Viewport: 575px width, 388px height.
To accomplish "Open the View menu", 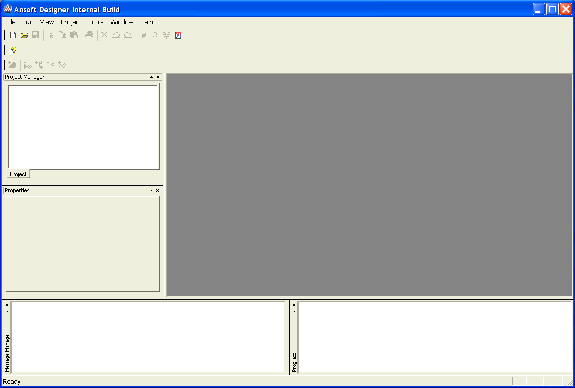I will pyautogui.click(x=47, y=22).
